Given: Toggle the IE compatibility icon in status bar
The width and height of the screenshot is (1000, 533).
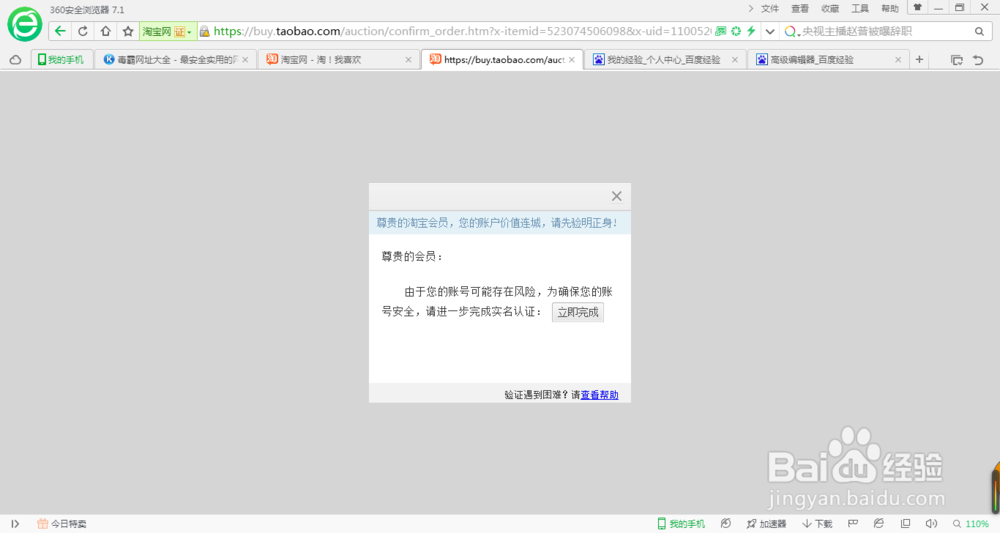Looking at the screenshot, I should pos(879,523).
